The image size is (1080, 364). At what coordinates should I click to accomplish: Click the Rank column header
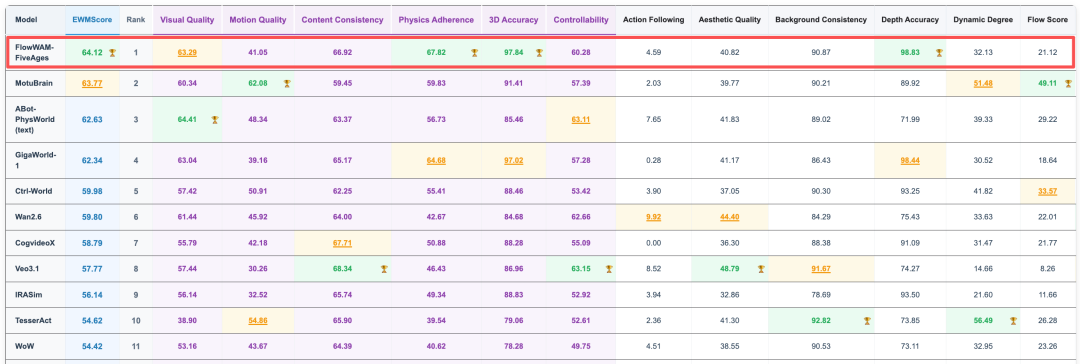(136, 20)
